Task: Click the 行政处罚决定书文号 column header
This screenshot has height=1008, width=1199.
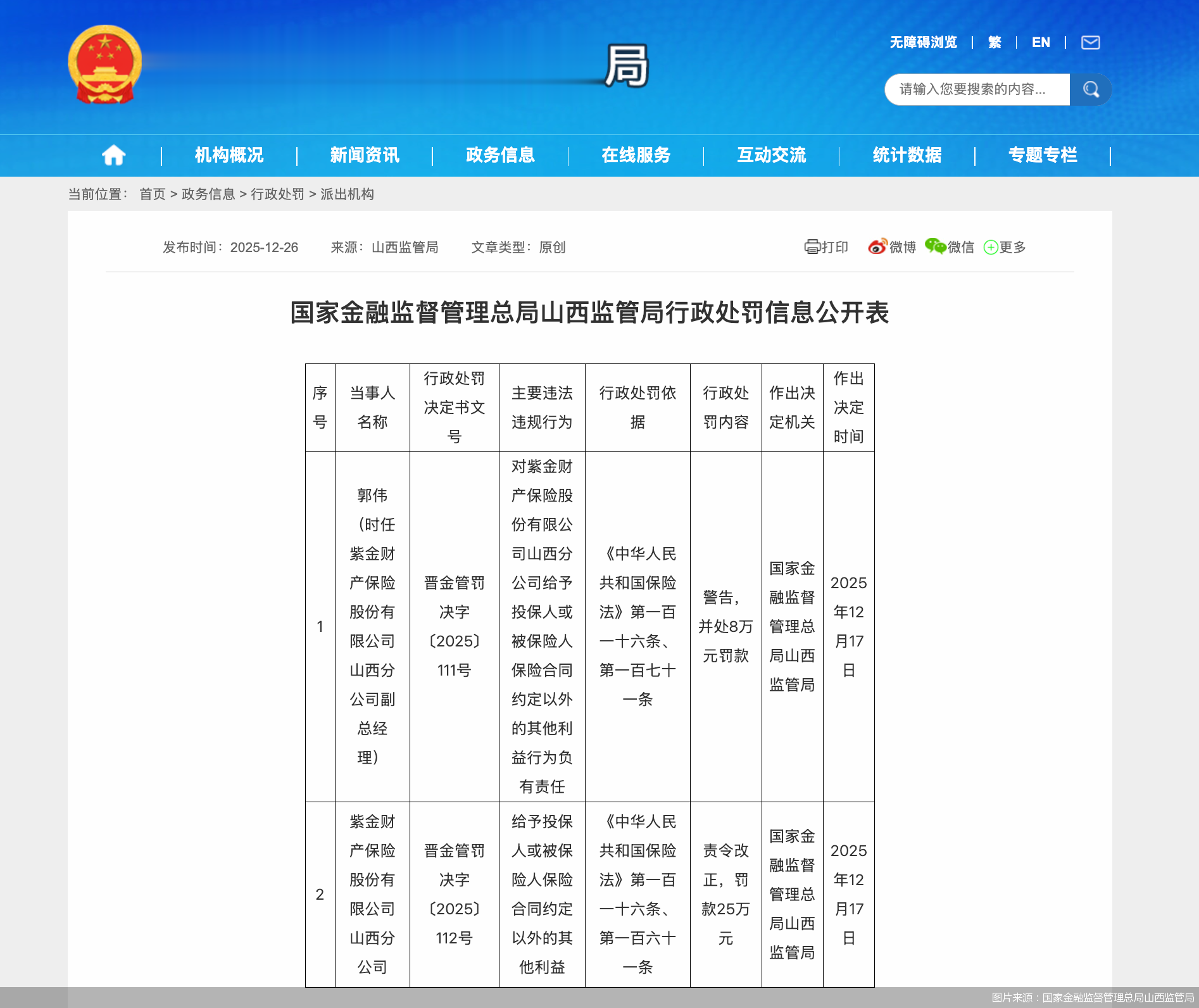Action: [x=455, y=408]
